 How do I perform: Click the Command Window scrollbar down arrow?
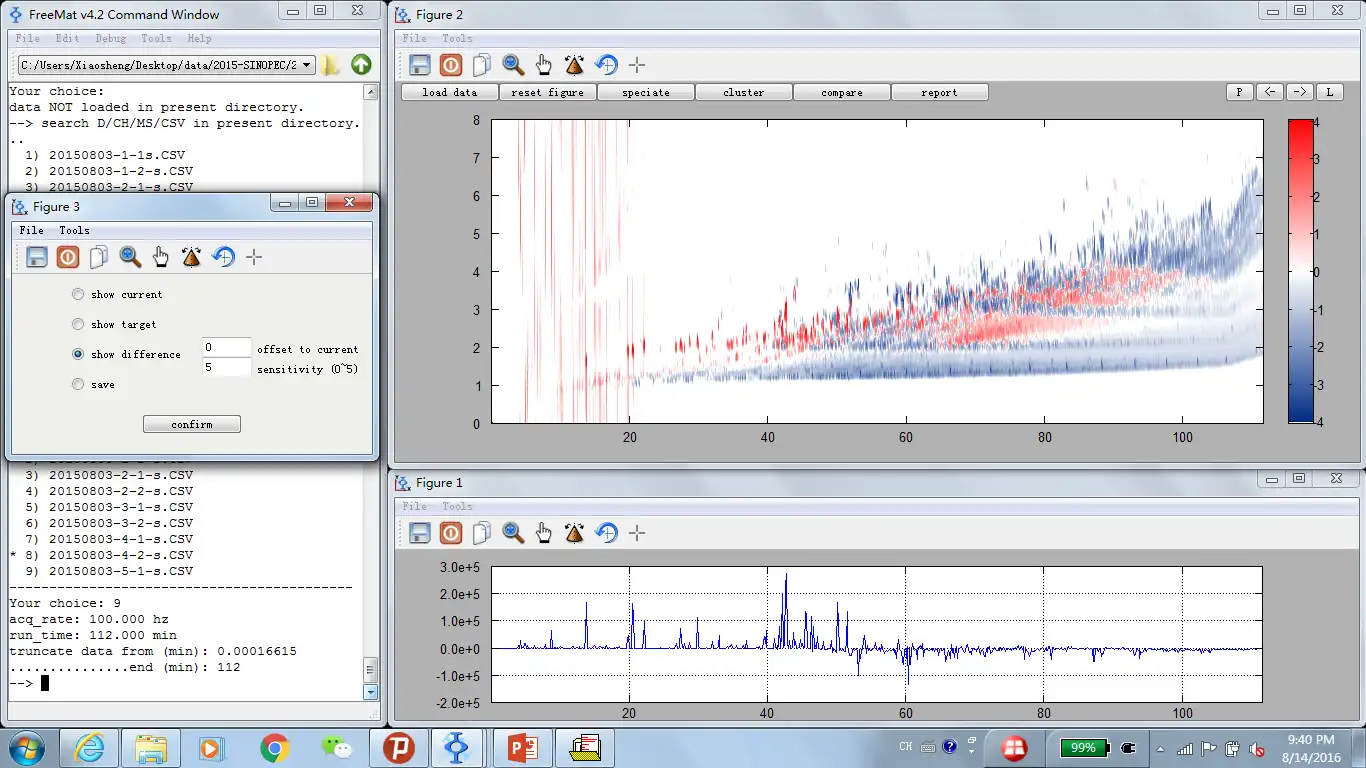(371, 691)
